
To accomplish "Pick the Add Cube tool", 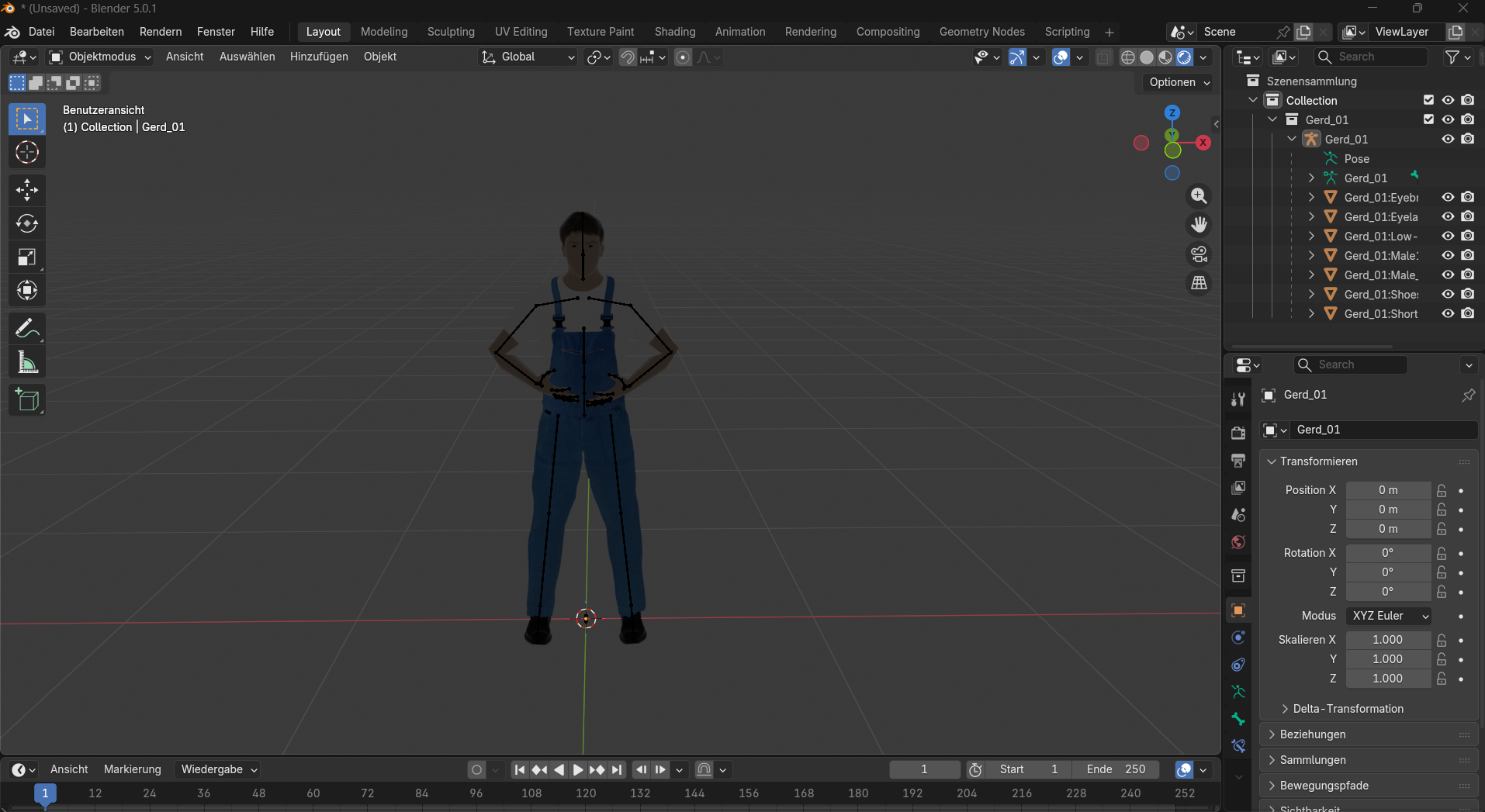I will click(x=27, y=400).
